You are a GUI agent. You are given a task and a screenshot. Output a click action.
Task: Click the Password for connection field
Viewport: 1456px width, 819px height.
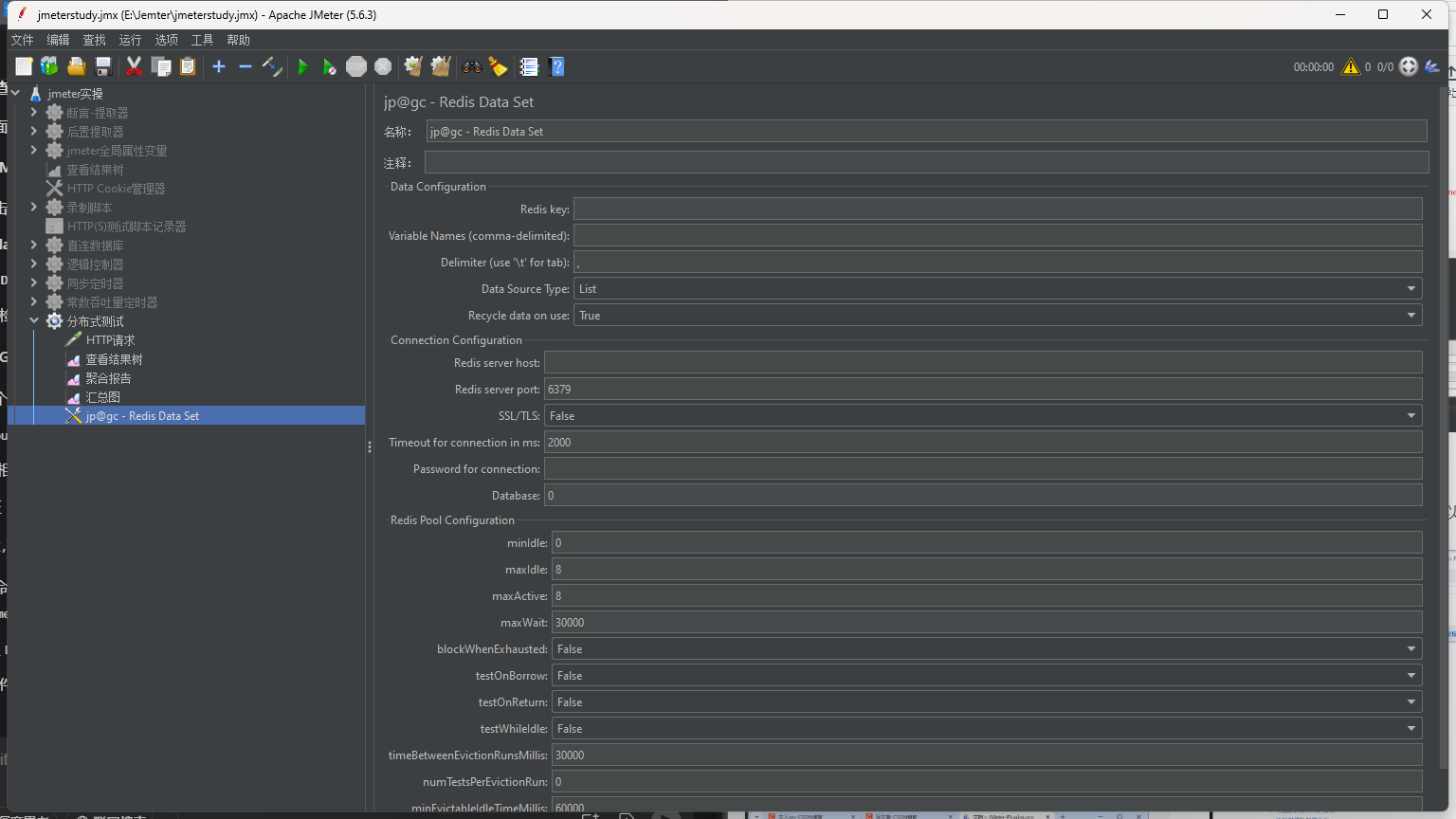983,469
